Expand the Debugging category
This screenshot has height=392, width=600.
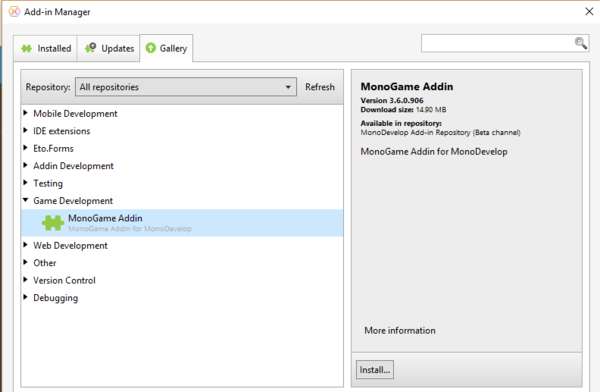coord(25,297)
